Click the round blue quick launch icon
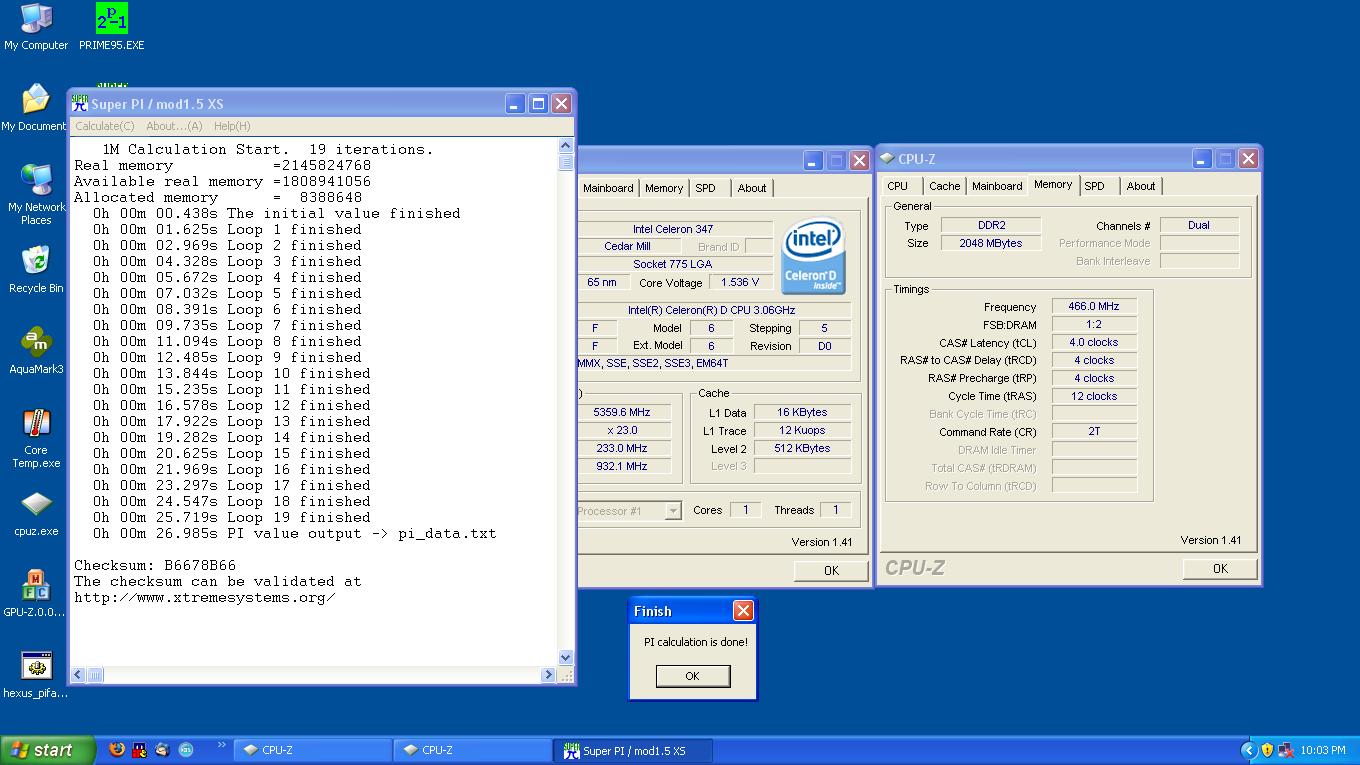This screenshot has height=765, width=1360. pos(185,749)
